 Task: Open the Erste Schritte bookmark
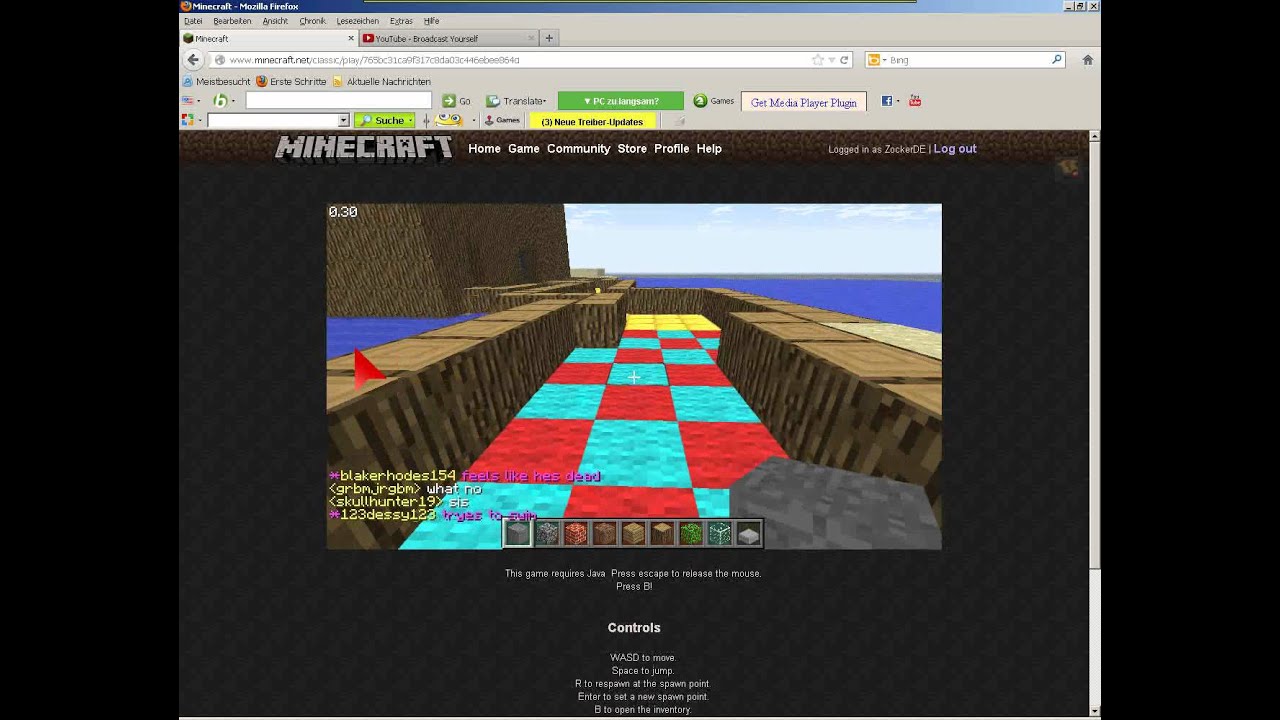291,81
